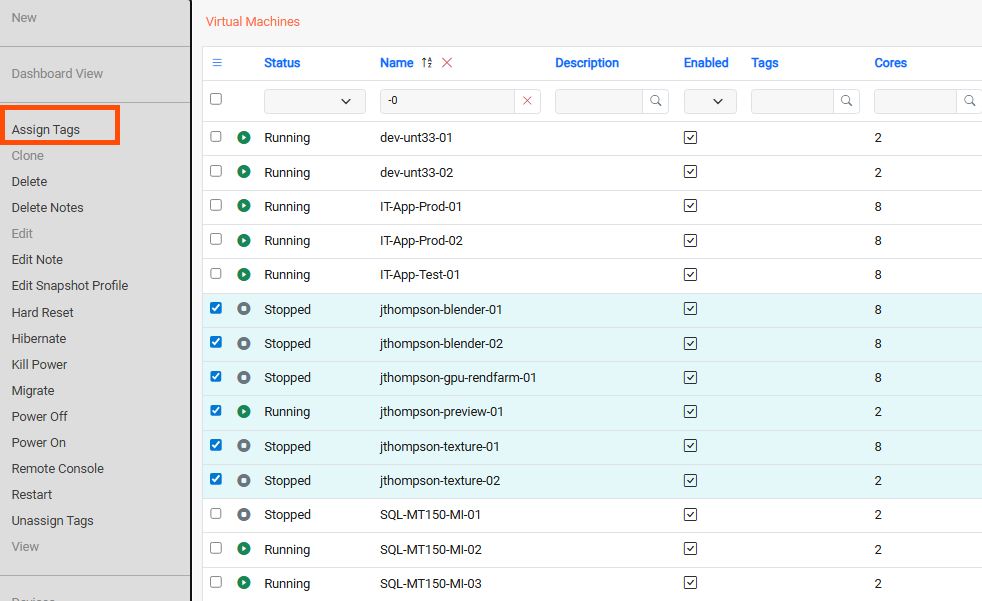Deselect the checkbox for jthompson-preview-01
982x601 pixels.
coord(215,411)
